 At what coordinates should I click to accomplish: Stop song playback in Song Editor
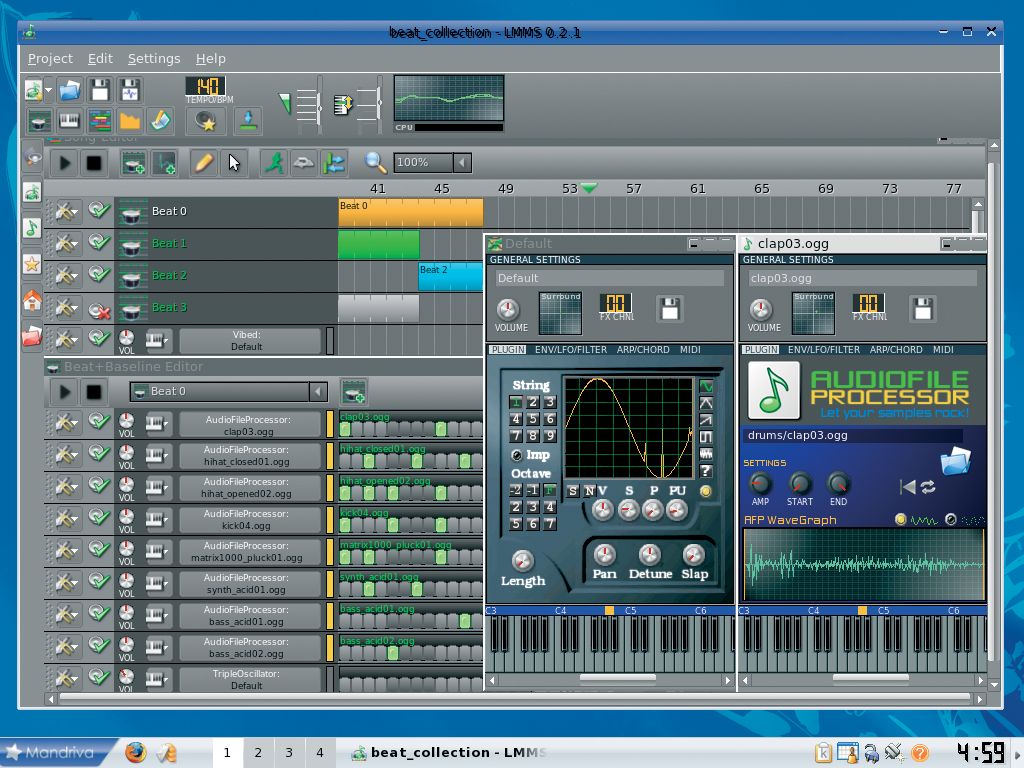[x=94, y=163]
